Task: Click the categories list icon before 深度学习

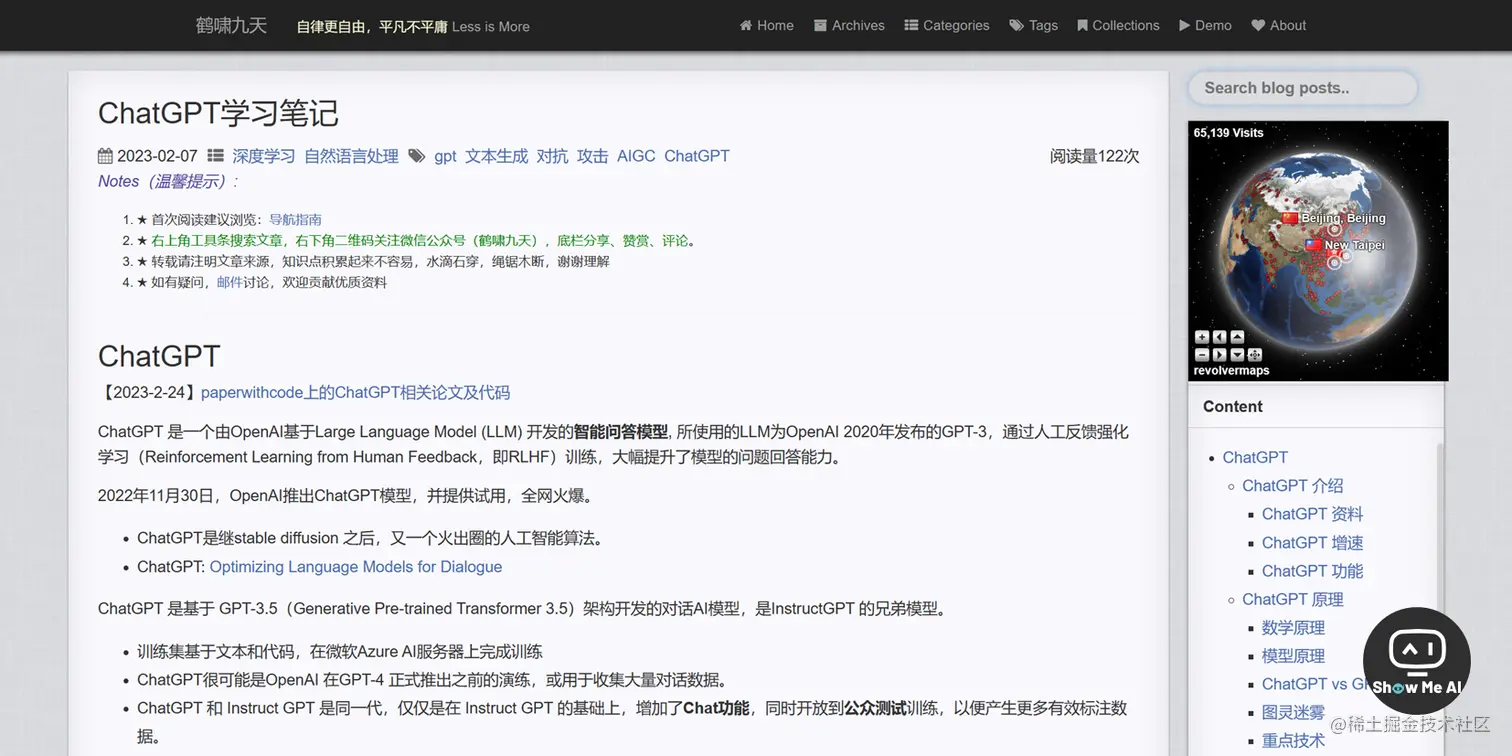Action: (x=215, y=156)
